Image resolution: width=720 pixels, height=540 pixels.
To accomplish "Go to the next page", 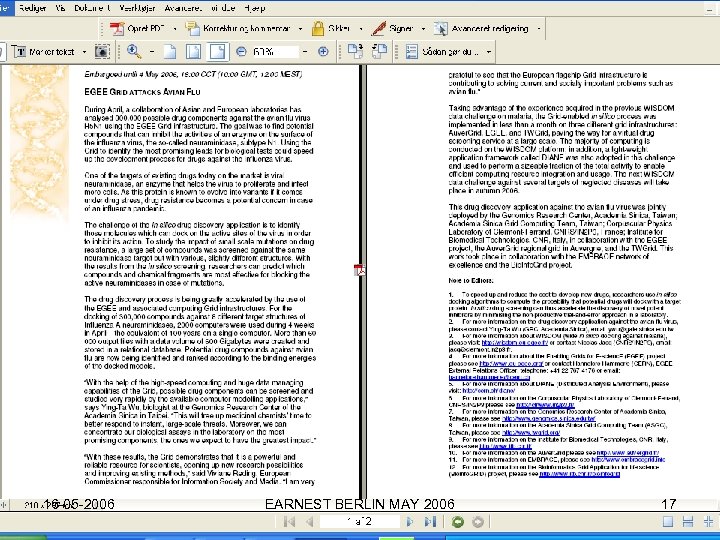I will click(410, 522).
